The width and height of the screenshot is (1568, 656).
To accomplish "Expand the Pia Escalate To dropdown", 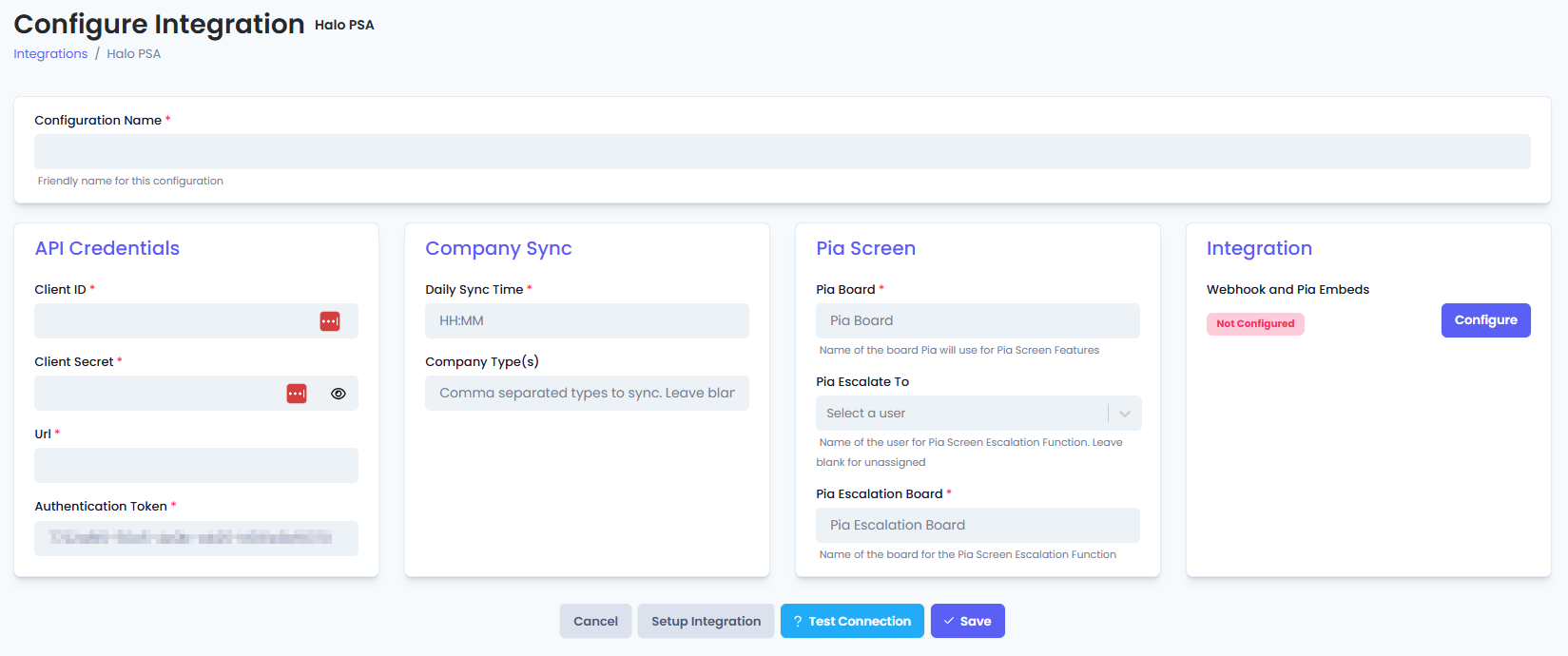I will [1125, 414].
